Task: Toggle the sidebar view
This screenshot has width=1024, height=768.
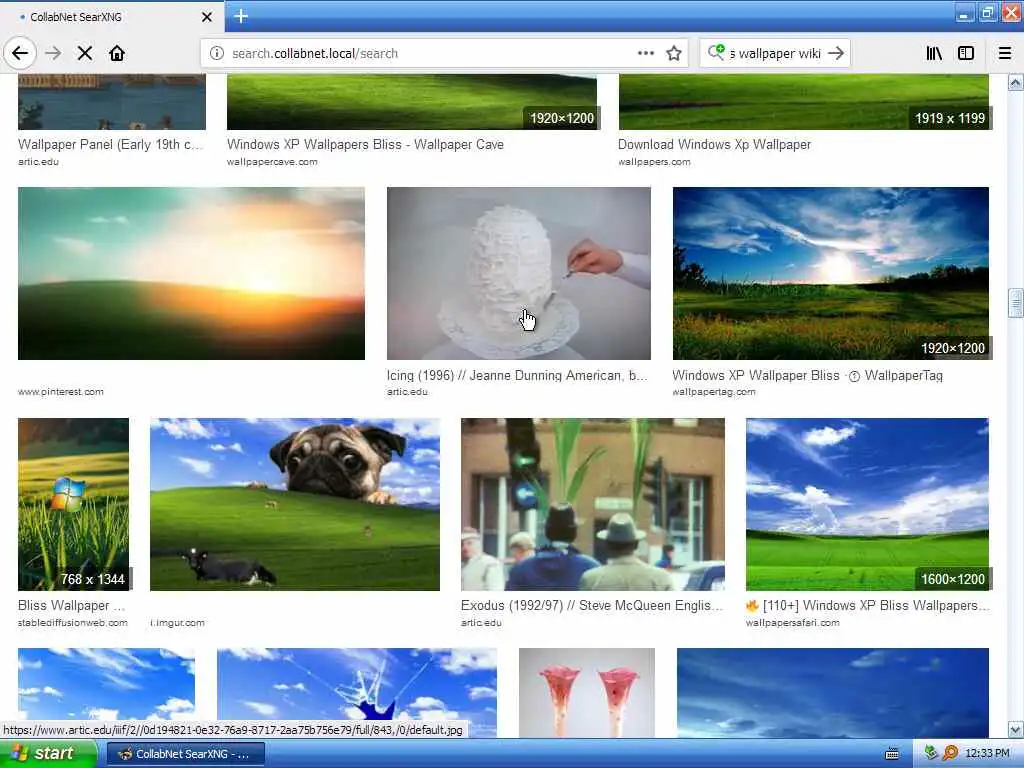Action: (x=966, y=53)
